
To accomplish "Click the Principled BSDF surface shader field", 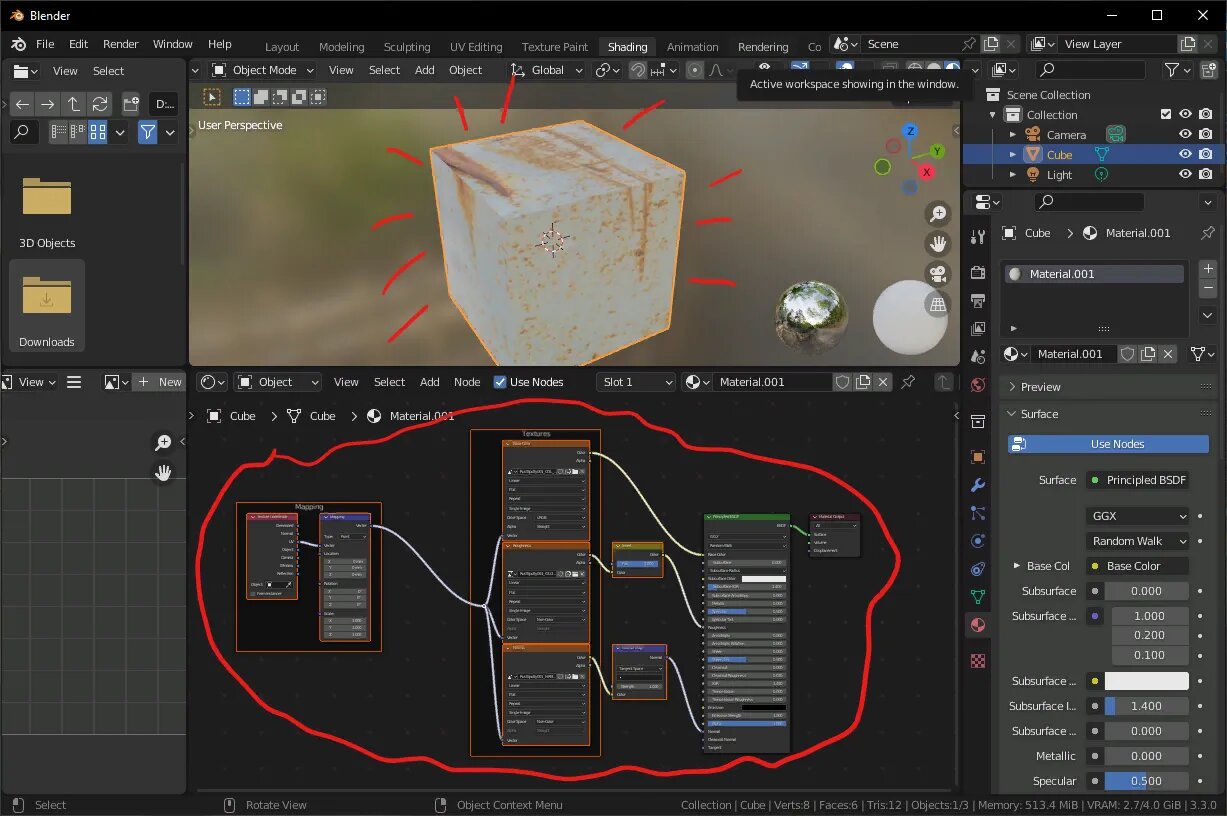I will coord(1137,480).
